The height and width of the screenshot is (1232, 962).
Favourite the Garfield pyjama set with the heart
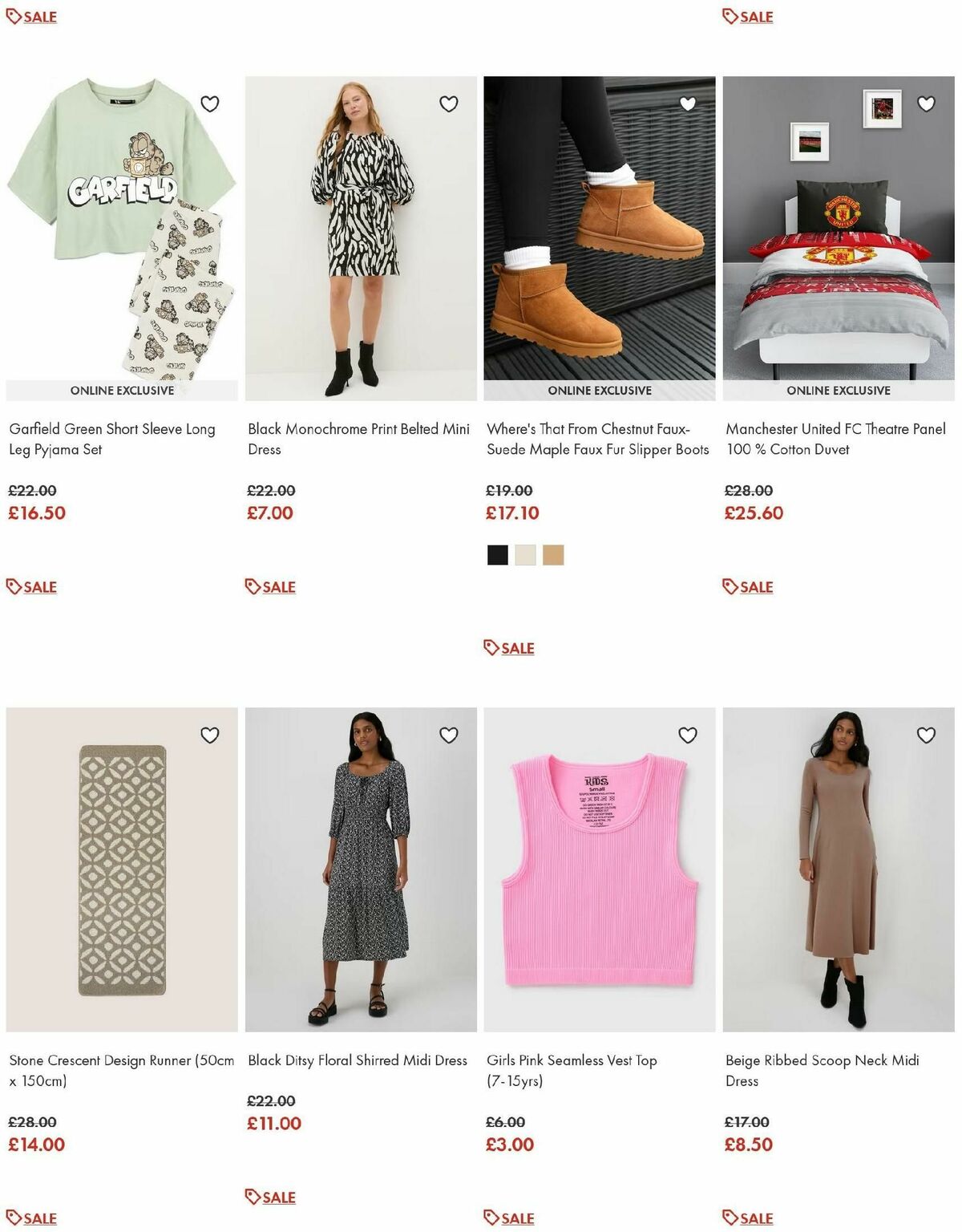(x=209, y=103)
